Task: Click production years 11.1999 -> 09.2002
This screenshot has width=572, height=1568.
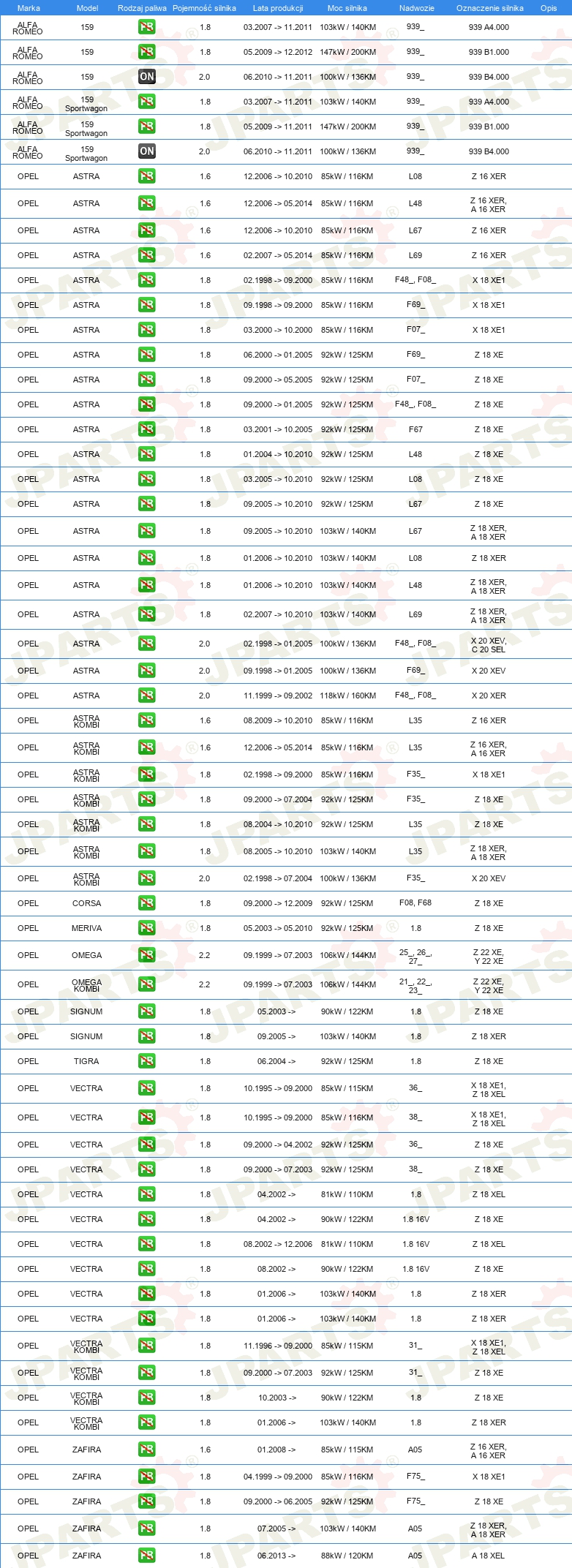Action: point(278,696)
